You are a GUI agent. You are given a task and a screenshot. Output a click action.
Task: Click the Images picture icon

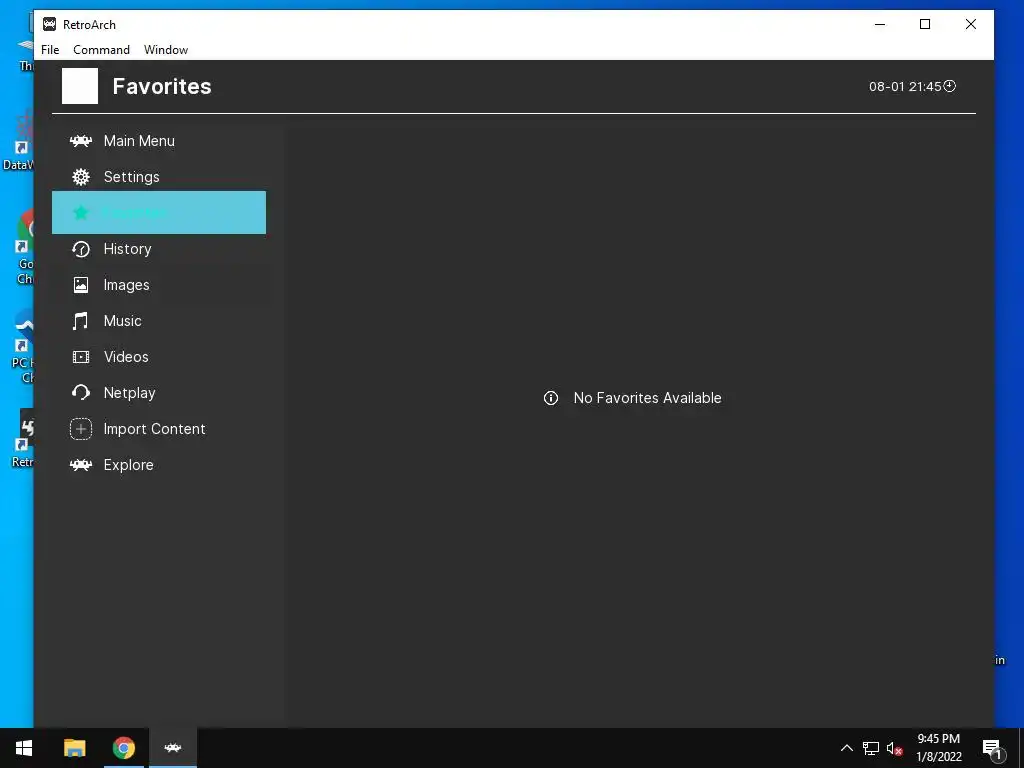(81, 285)
